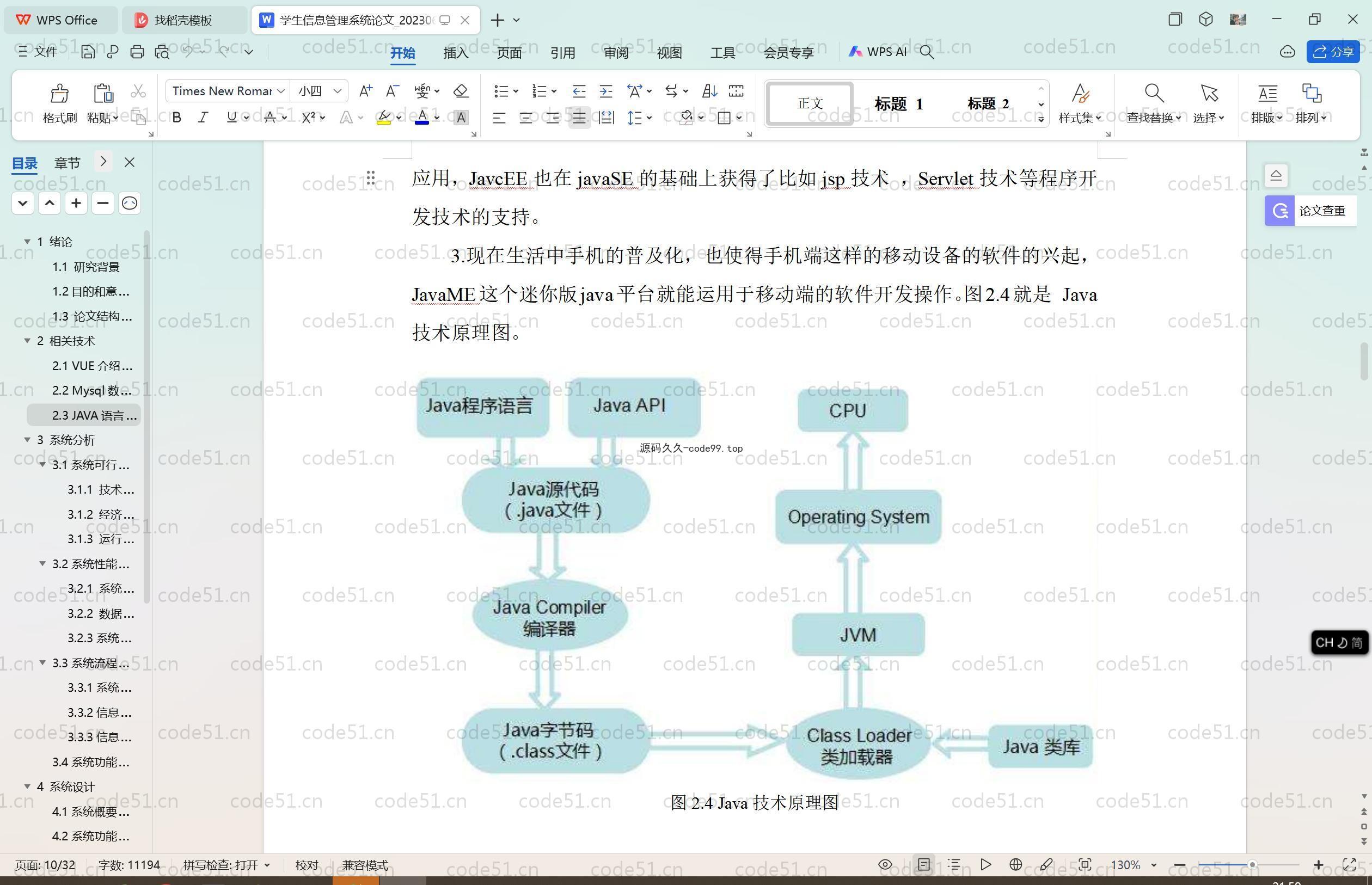Image resolution: width=1372 pixels, height=885 pixels.
Task: Click the Print icon in quick toolbar
Action: tap(137, 52)
